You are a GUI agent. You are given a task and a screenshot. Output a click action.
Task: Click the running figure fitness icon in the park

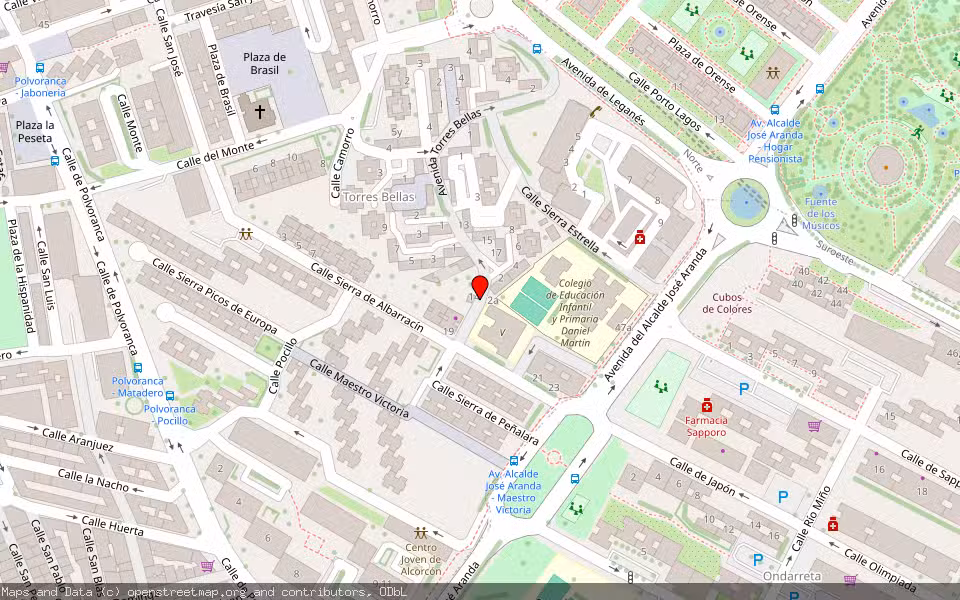tap(917, 132)
